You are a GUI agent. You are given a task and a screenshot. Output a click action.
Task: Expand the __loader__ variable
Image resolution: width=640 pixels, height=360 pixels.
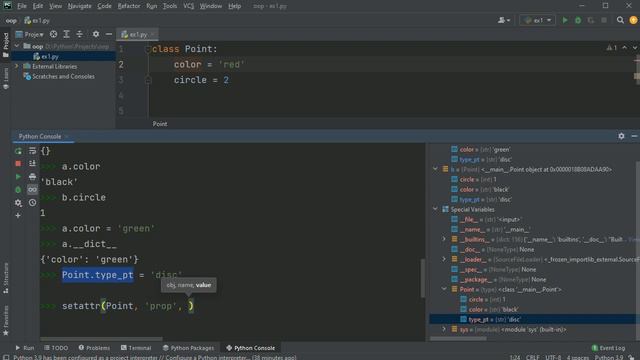click(x=444, y=259)
